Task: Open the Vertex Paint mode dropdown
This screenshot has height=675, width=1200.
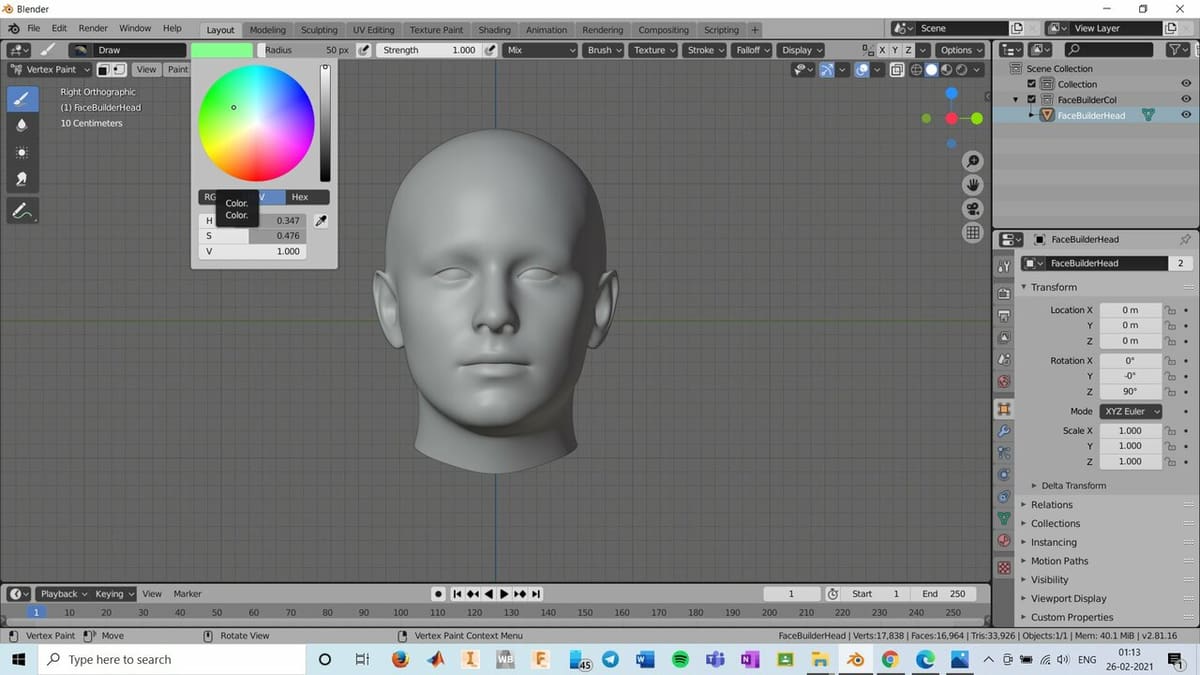Action: 50,70
